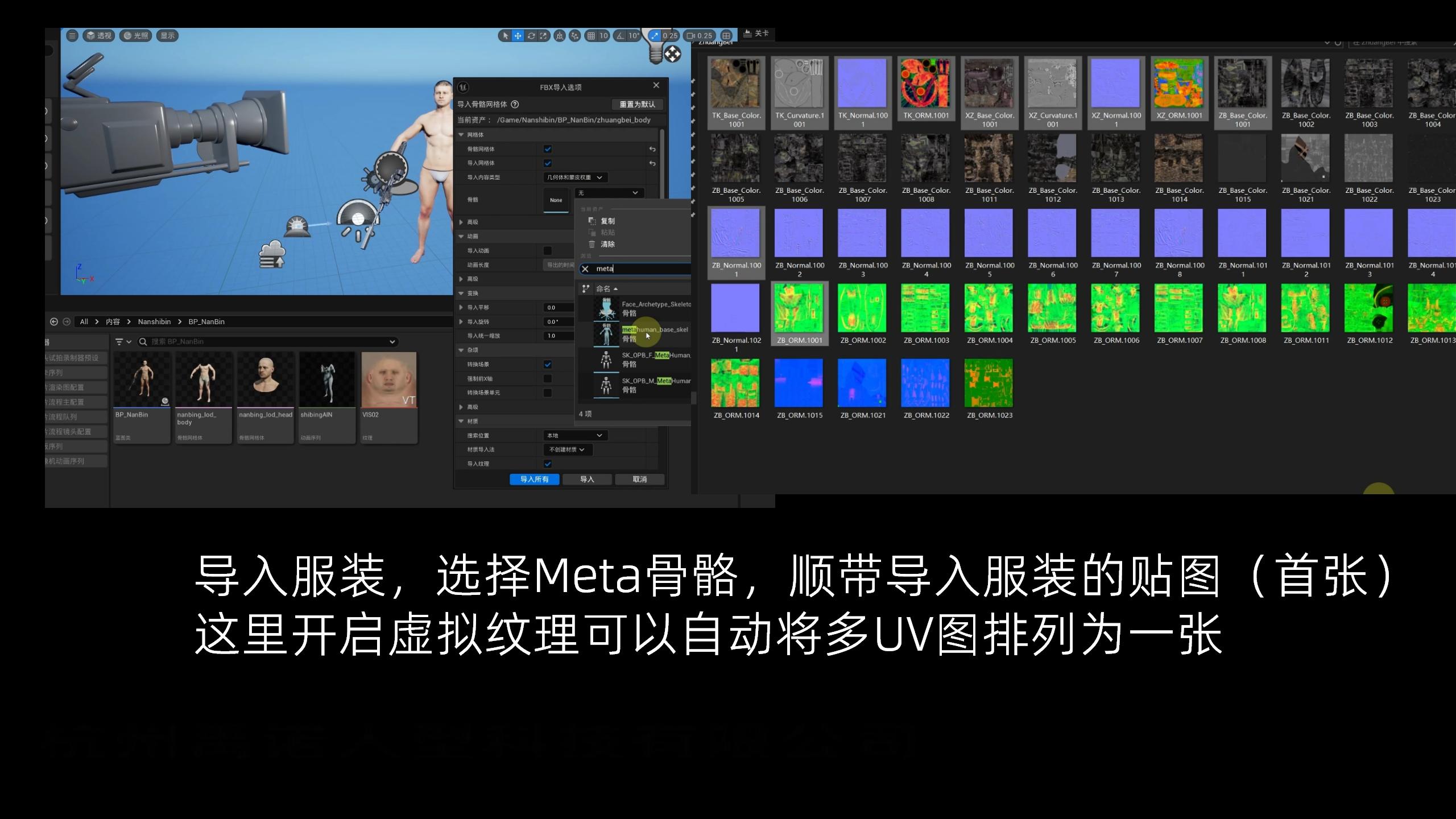The width and height of the screenshot is (1456, 819).
Task: Collapse the 材质 section
Action: click(461, 421)
